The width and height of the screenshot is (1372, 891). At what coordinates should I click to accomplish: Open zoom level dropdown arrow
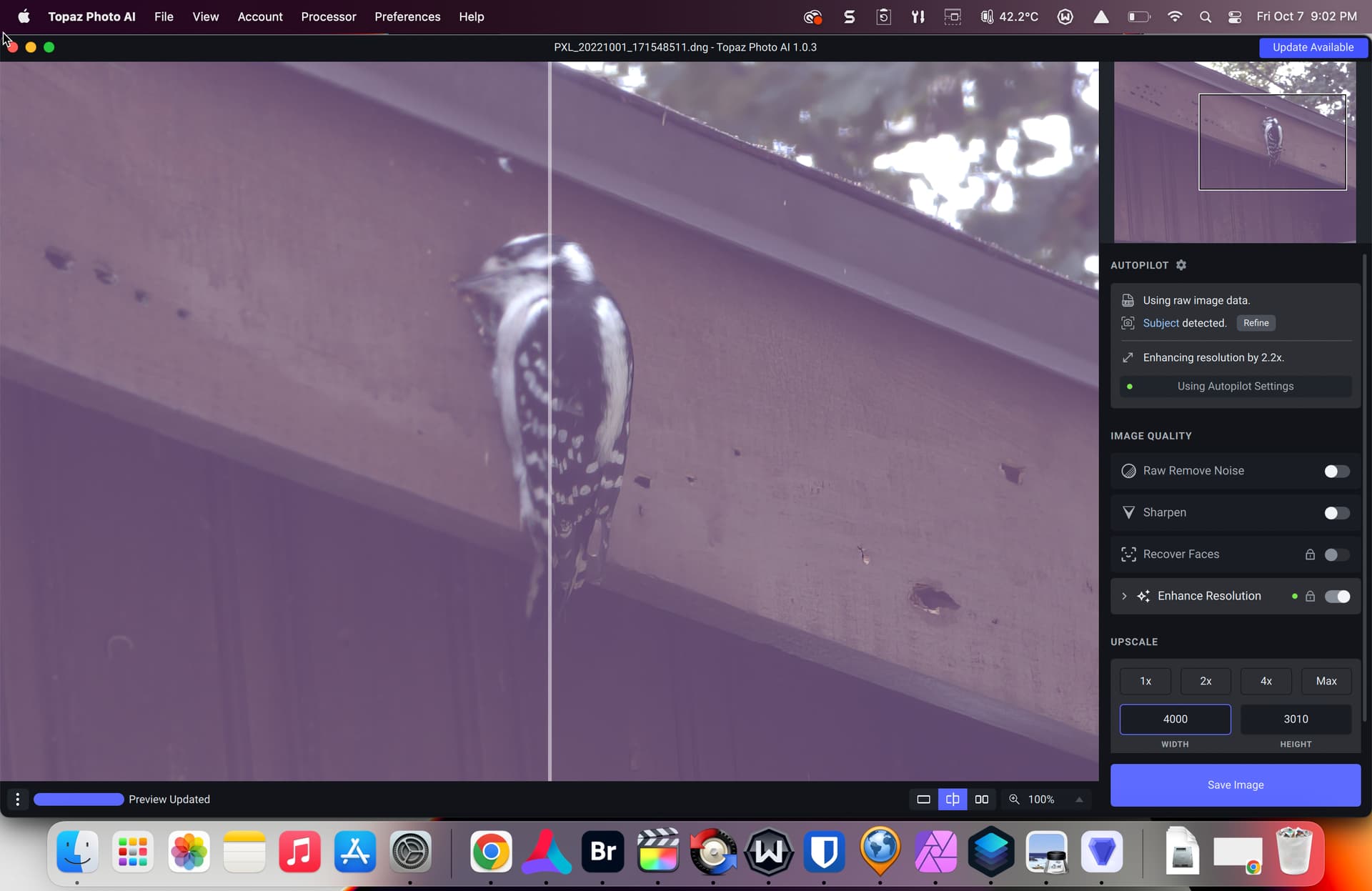1079,799
